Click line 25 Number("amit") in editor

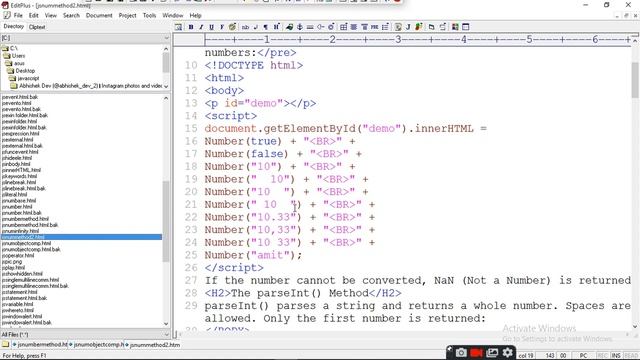pos(253,255)
